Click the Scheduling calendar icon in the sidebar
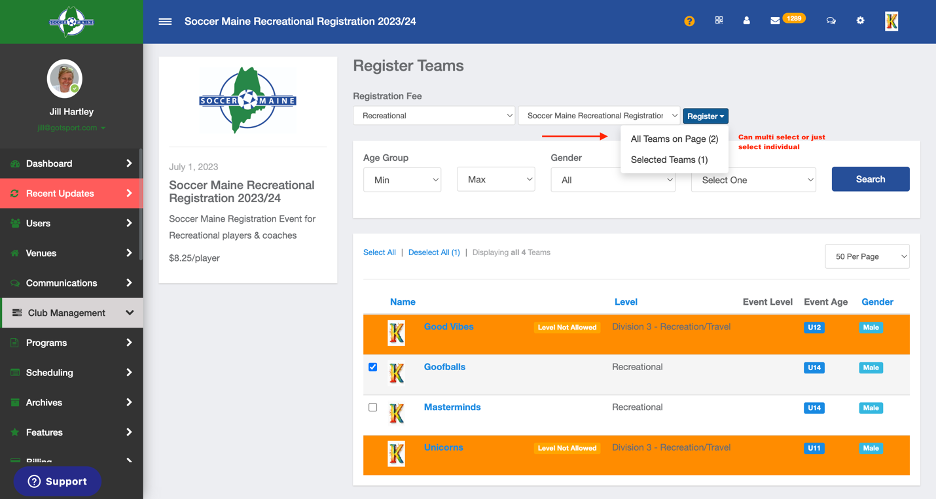The height and width of the screenshot is (500, 936). [x=15, y=372]
